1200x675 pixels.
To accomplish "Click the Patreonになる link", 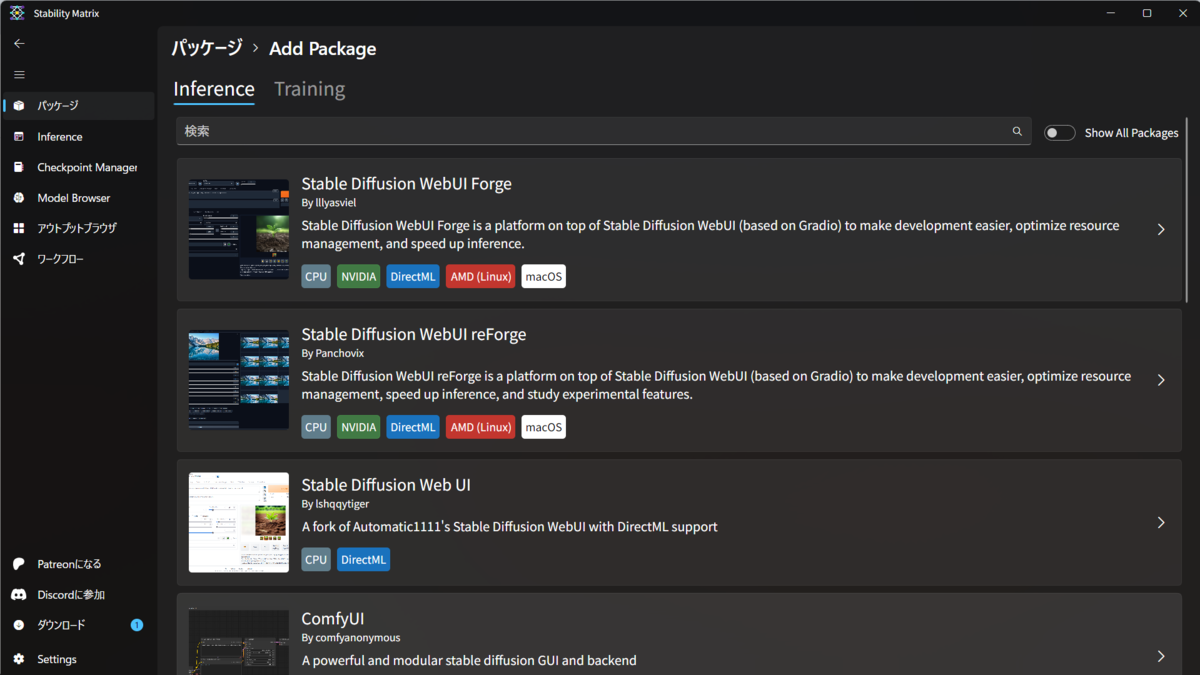I will (x=69, y=564).
